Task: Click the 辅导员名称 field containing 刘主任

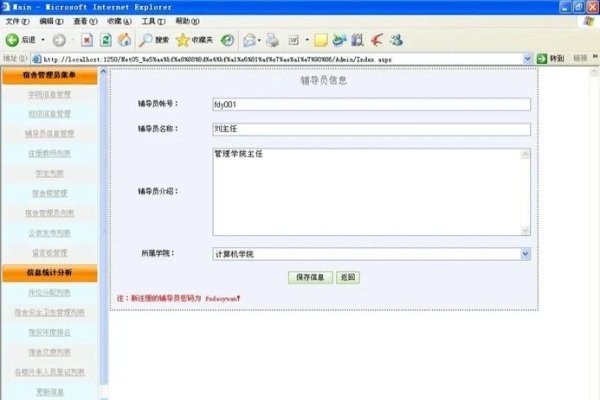Action: (371, 129)
